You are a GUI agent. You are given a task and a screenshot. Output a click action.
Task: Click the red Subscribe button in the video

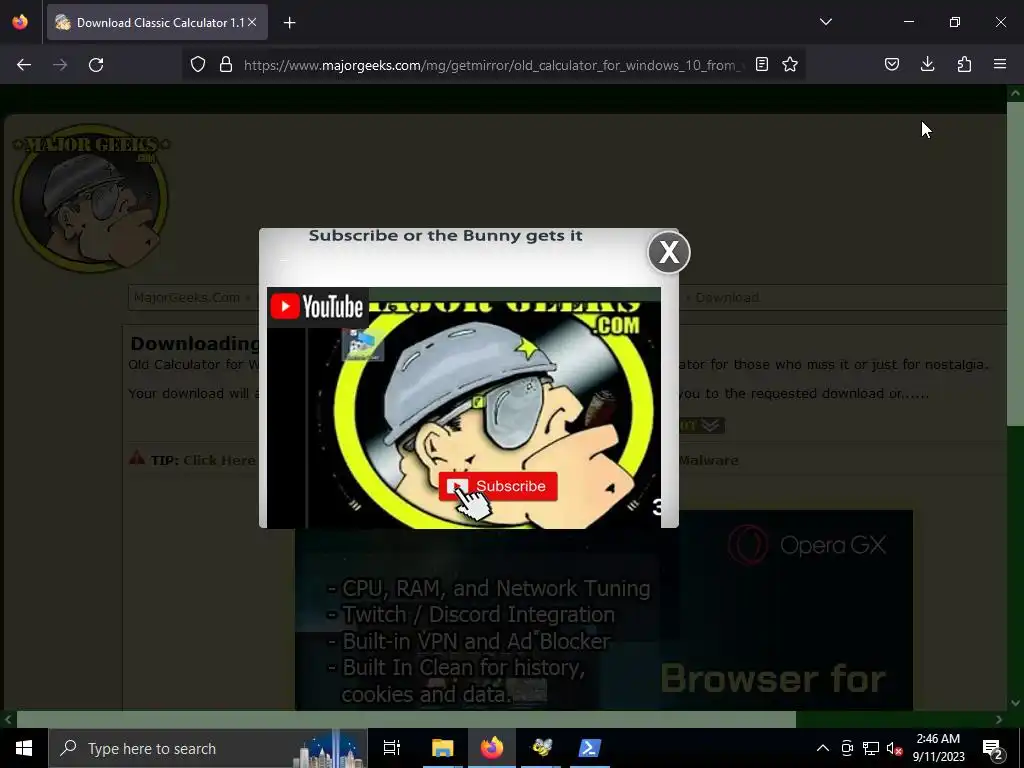point(498,487)
